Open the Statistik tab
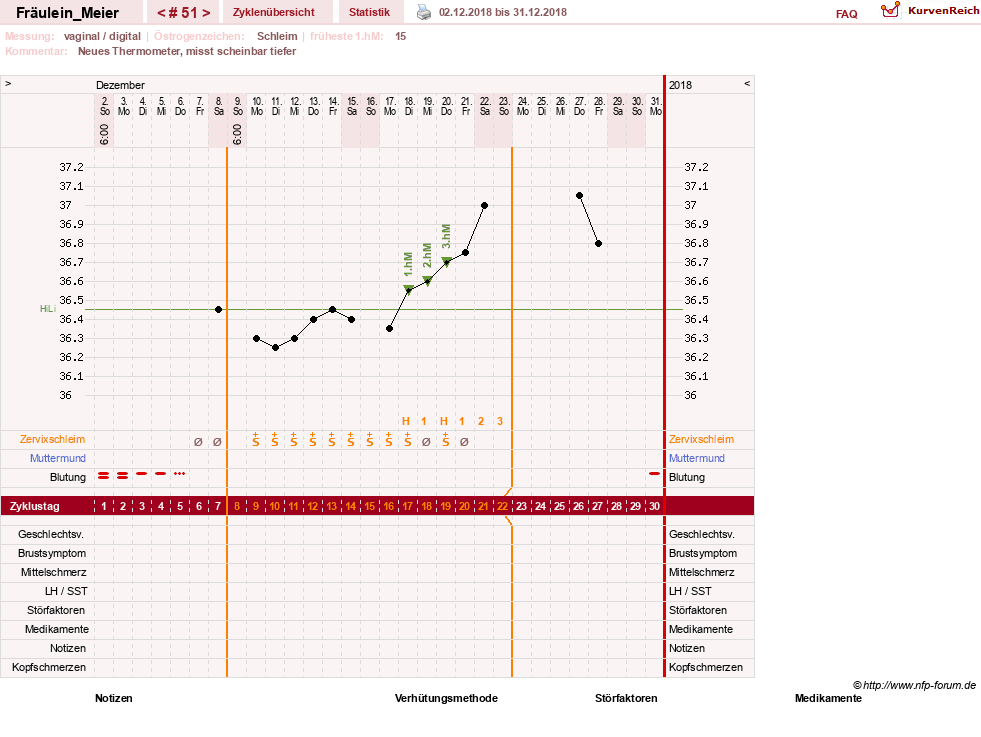981x737 pixels. 369,12
